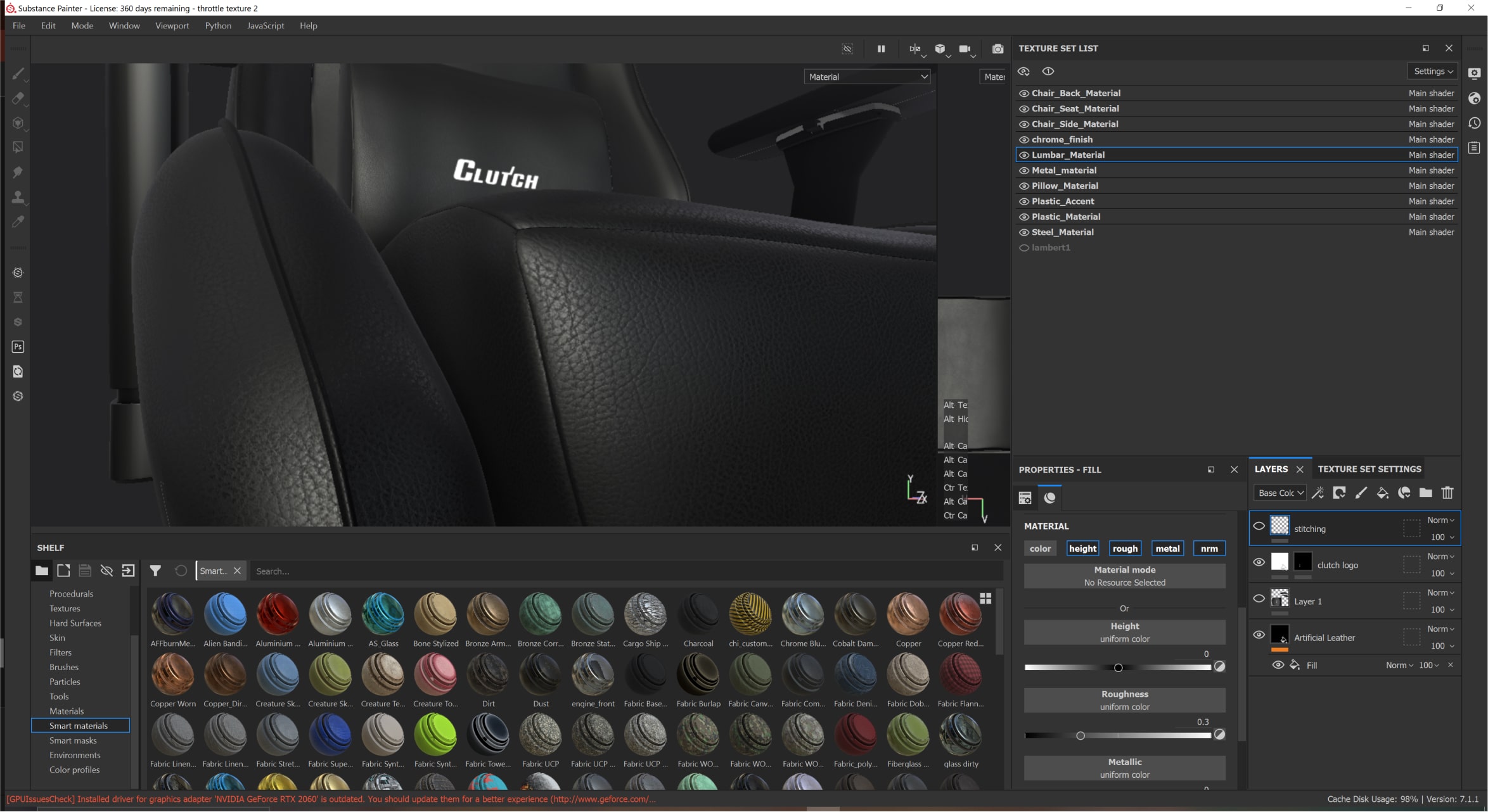Open the Viewport menu

coord(172,26)
